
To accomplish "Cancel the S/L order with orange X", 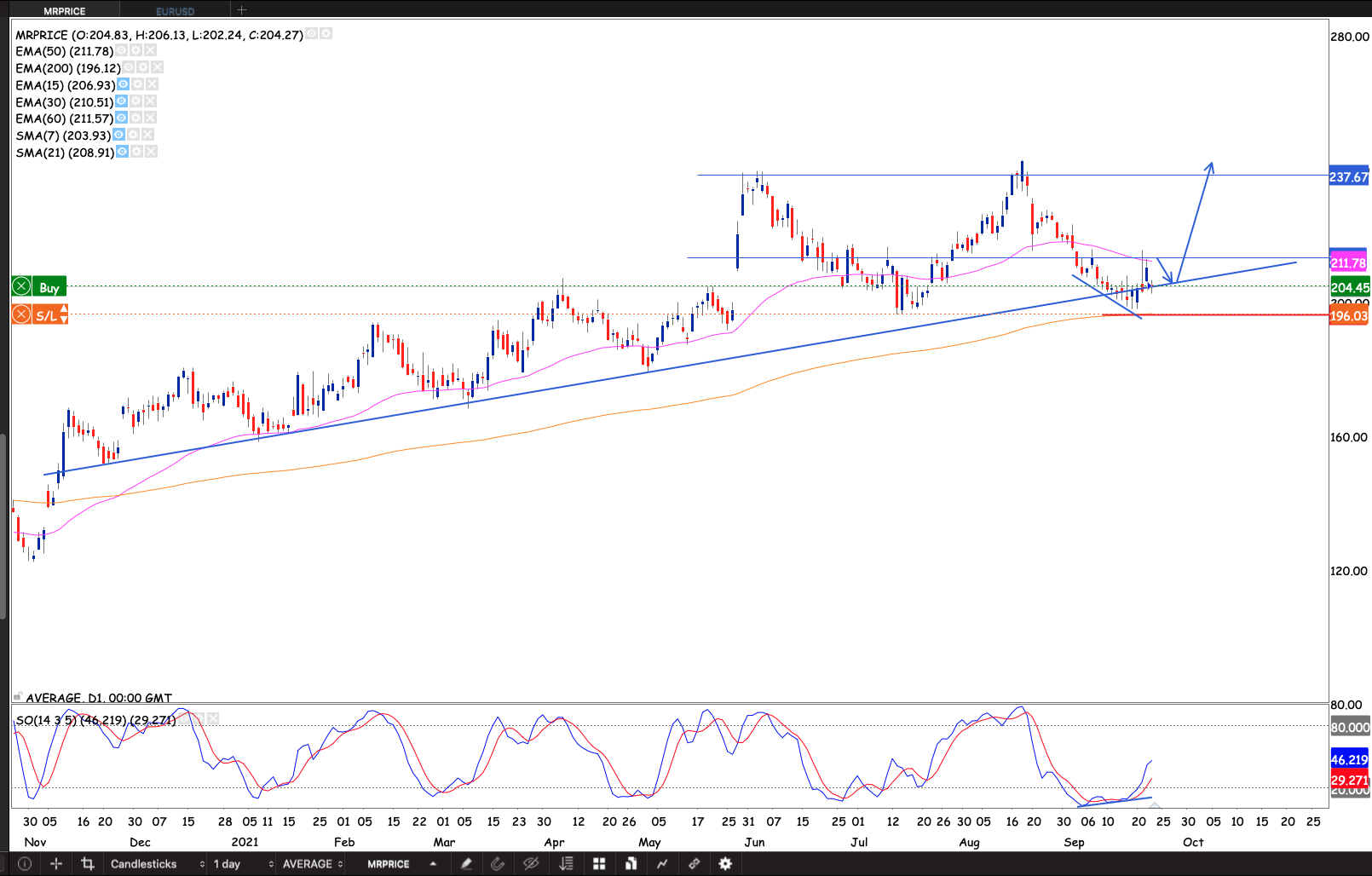I will 22,315.
